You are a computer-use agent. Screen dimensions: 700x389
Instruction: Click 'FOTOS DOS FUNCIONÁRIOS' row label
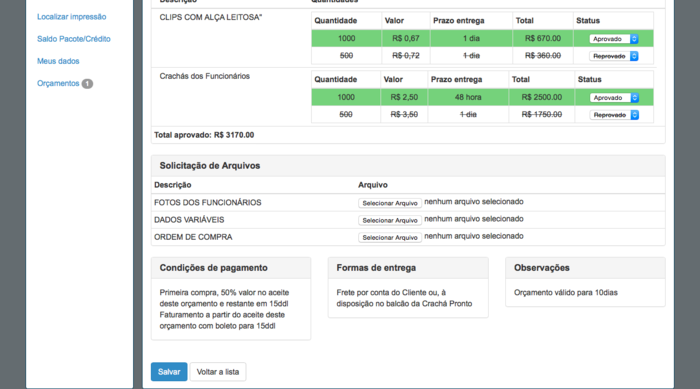click(x=208, y=203)
